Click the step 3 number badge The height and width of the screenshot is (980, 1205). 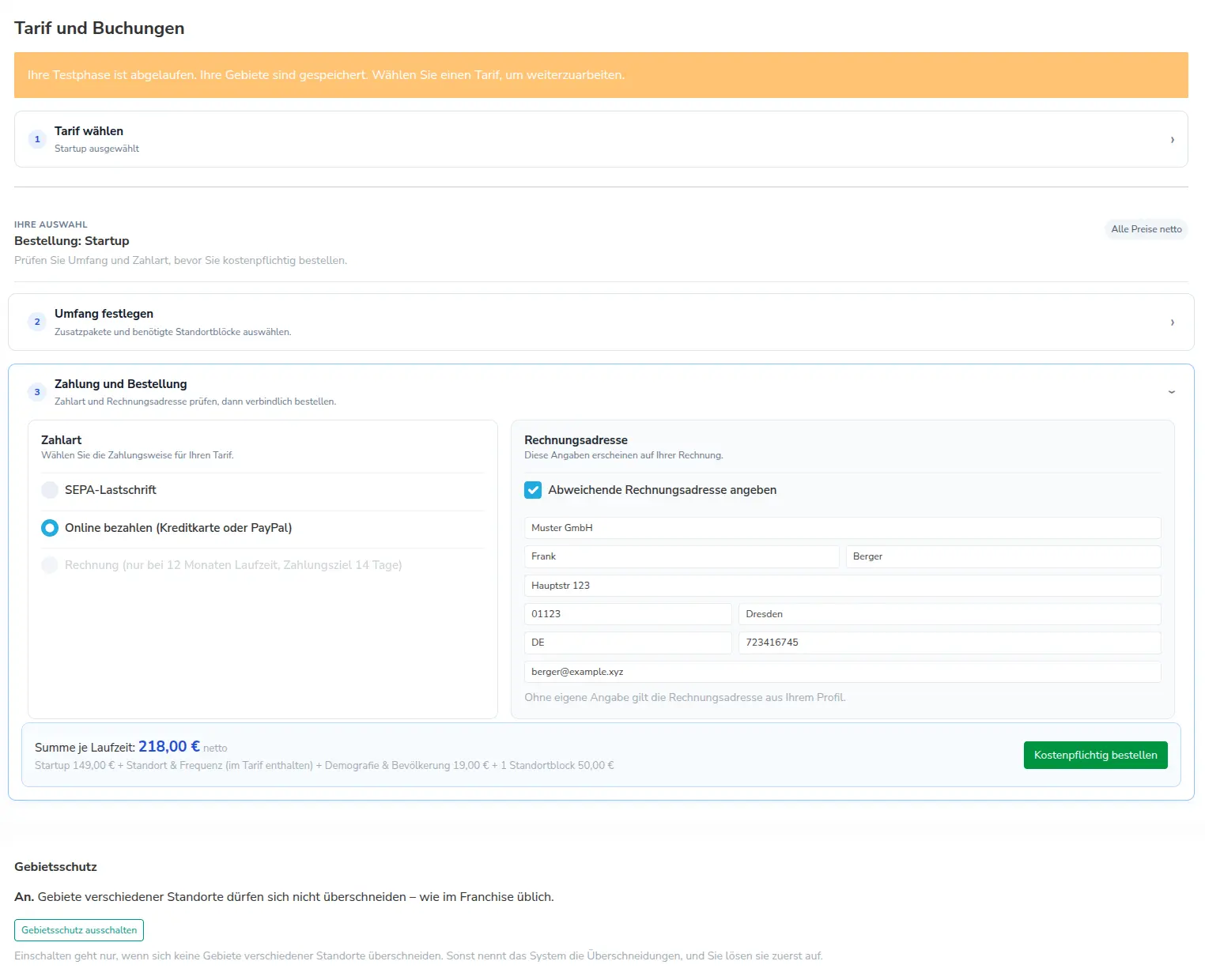[37, 392]
